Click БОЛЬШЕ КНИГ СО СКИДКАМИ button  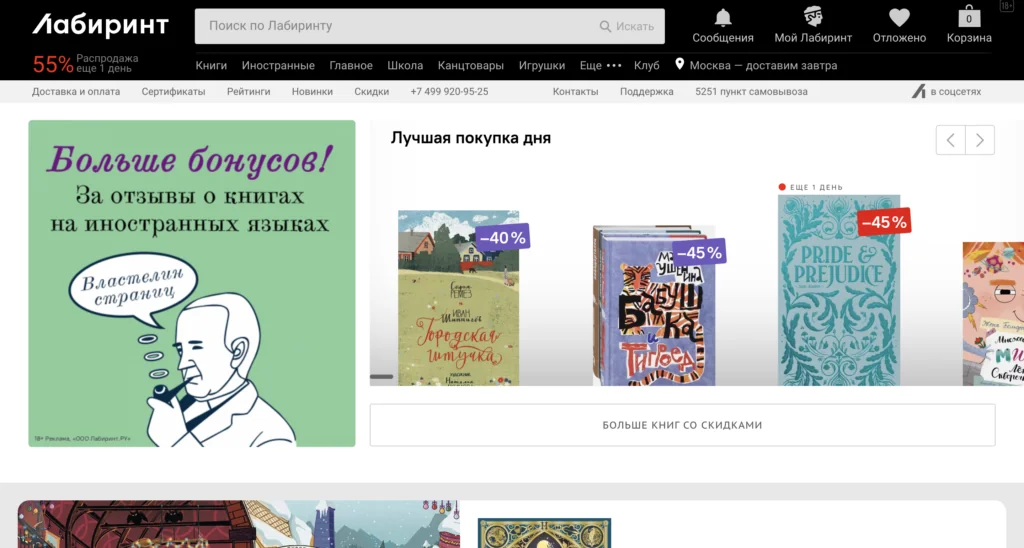click(682, 425)
